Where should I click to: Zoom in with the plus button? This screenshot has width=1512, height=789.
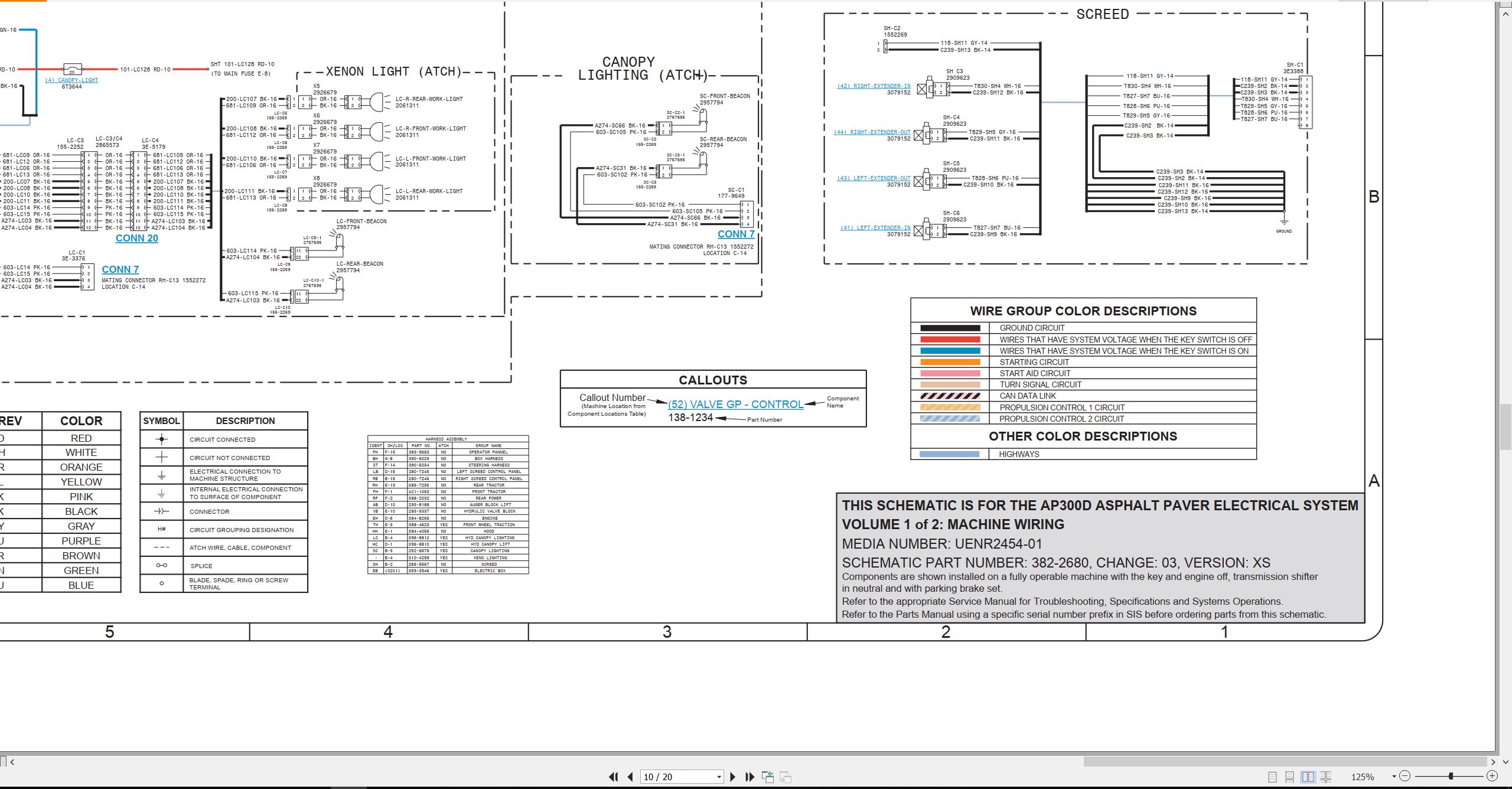[1492, 776]
